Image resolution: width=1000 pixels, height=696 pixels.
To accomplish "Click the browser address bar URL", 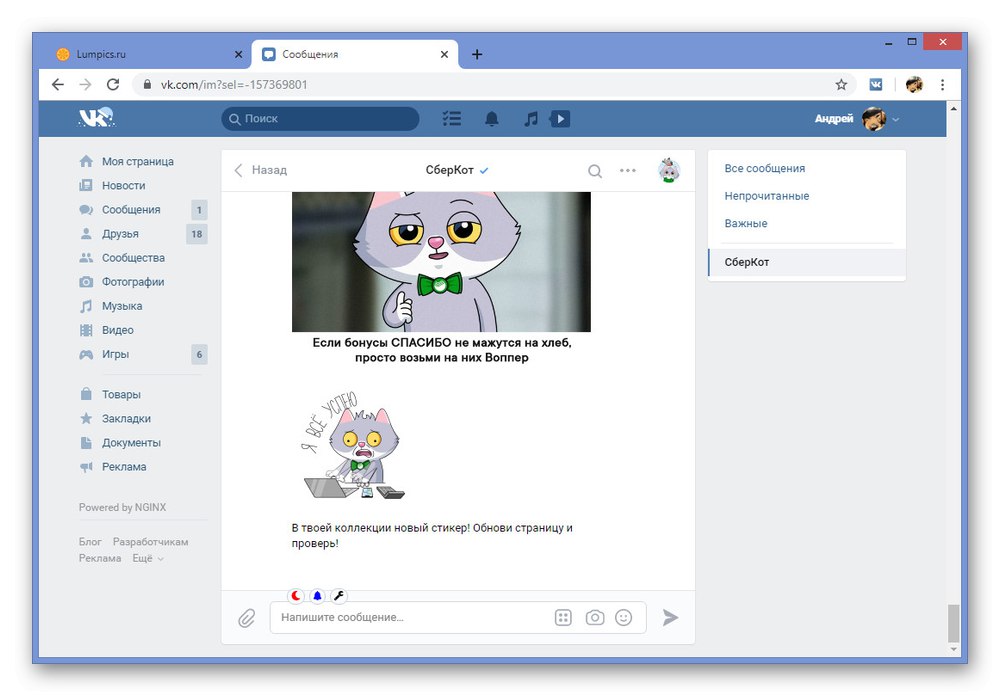I will coord(234,84).
